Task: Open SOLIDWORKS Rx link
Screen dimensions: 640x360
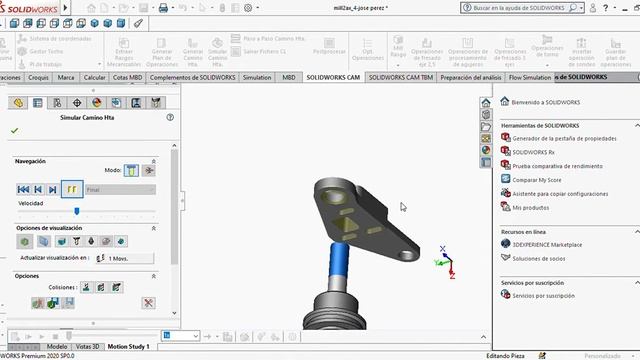Action: (533, 152)
